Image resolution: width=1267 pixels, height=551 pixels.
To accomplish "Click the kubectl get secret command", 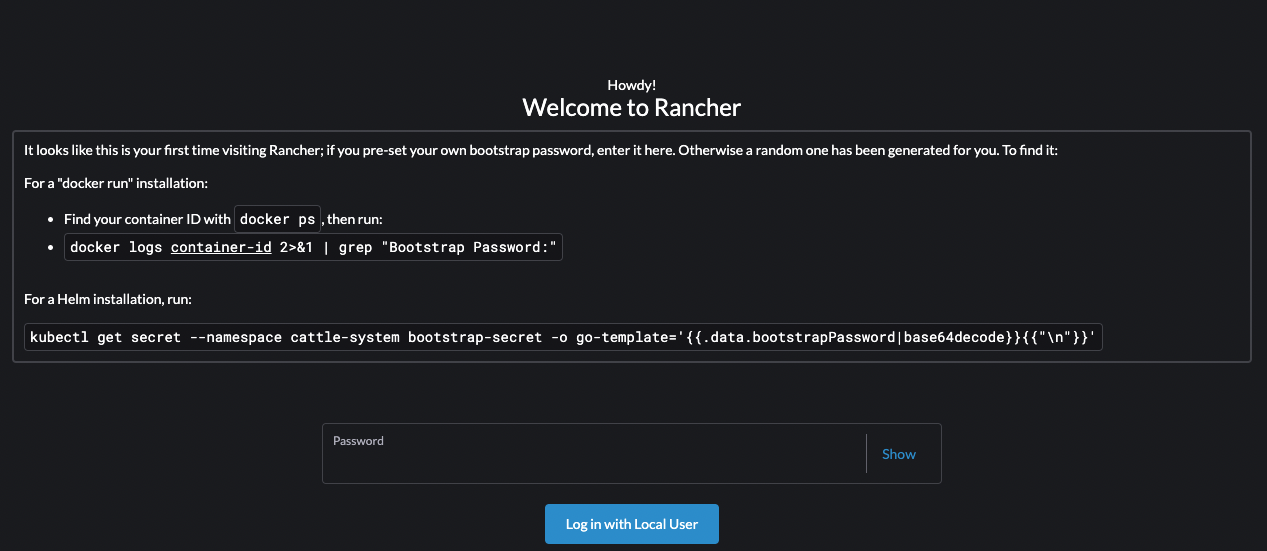I will tap(564, 337).
